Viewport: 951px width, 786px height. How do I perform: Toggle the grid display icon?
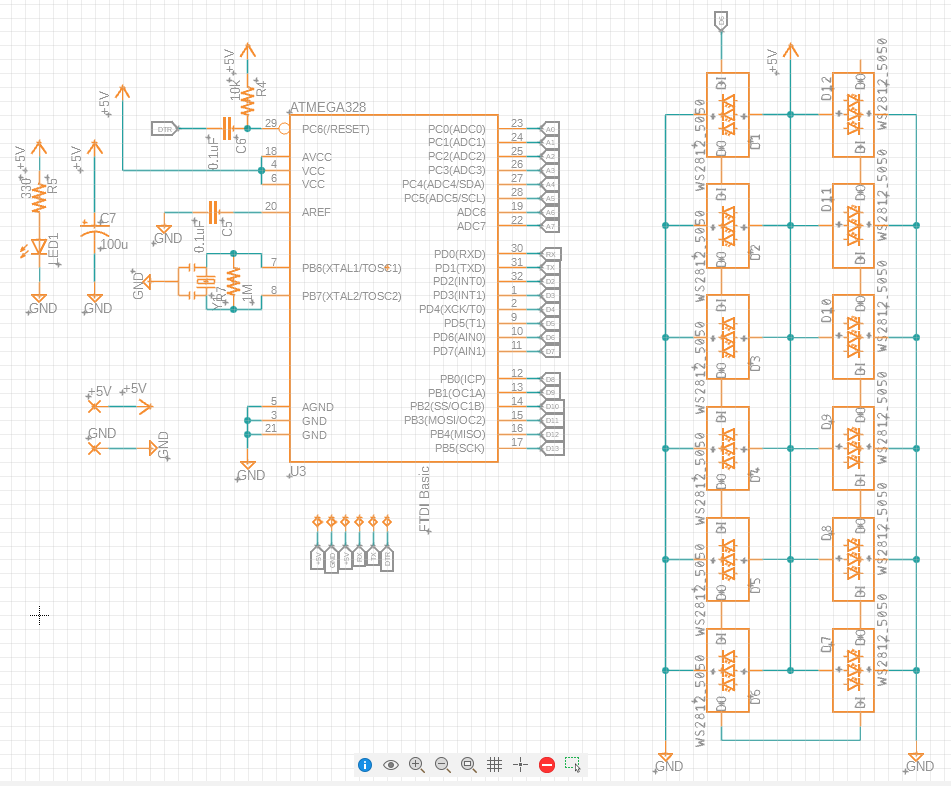click(x=494, y=765)
